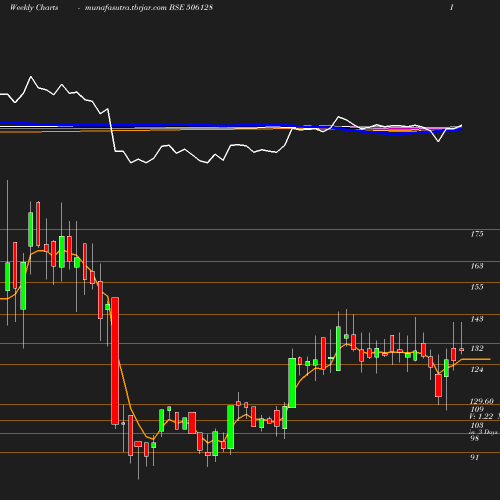Screen dimensions: 500x500
Task: Click the 98 price level label
Action: [474, 438]
